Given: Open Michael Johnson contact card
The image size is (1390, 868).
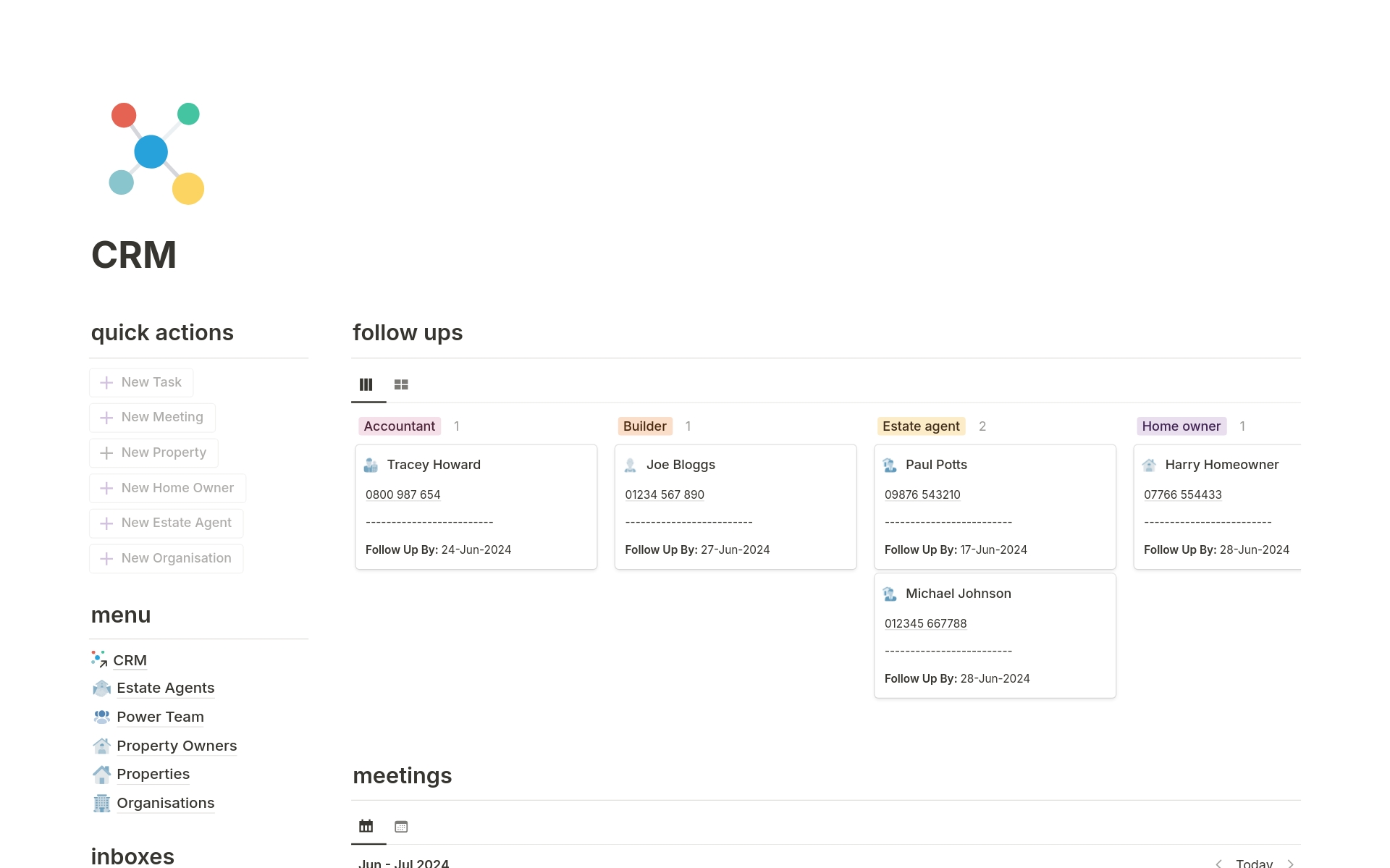Looking at the screenshot, I should click(x=994, y=635).
